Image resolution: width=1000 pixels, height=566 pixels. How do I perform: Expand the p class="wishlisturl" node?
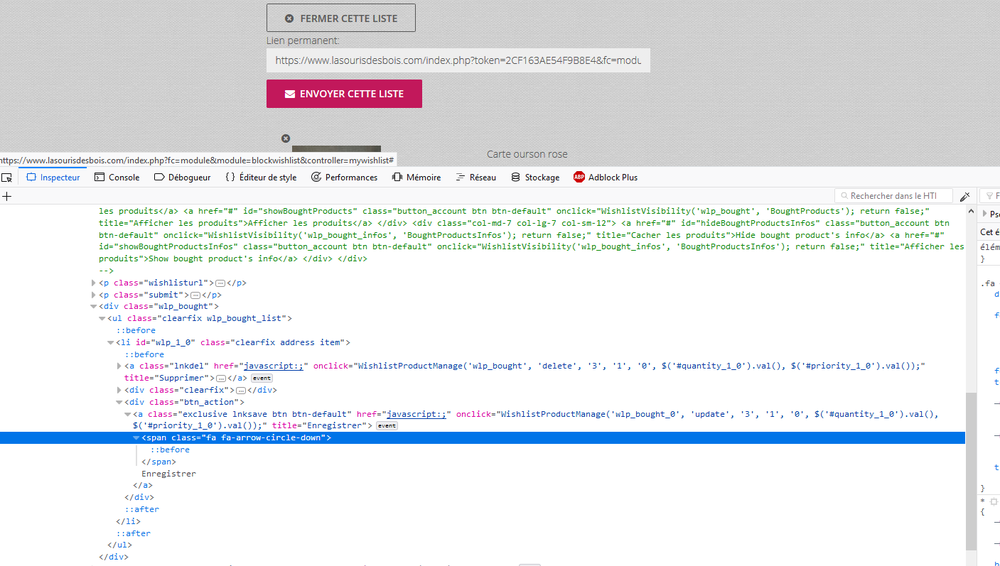coord(93,283)
